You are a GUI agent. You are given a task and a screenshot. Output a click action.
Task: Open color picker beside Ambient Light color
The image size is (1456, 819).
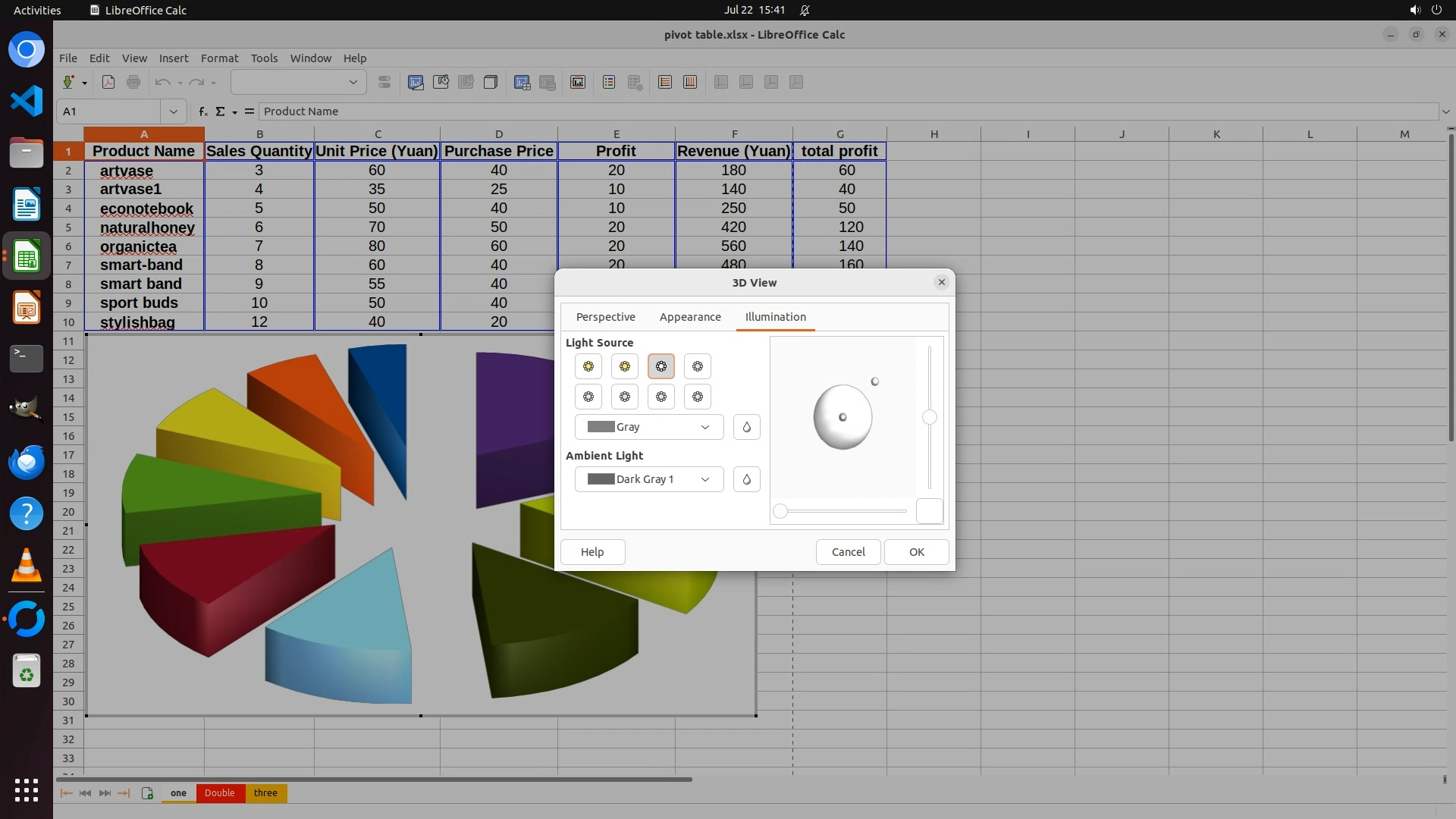(746, 479)
